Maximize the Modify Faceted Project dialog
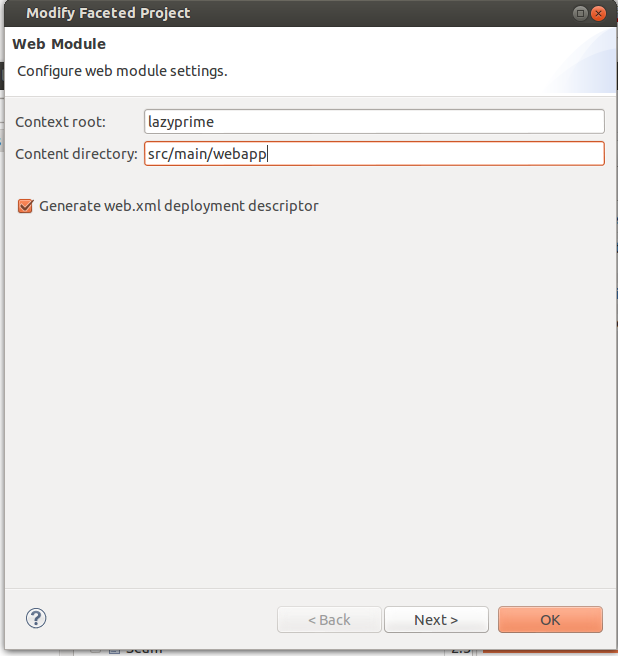This screenshot has width=618, height=656. click(580, 13)
